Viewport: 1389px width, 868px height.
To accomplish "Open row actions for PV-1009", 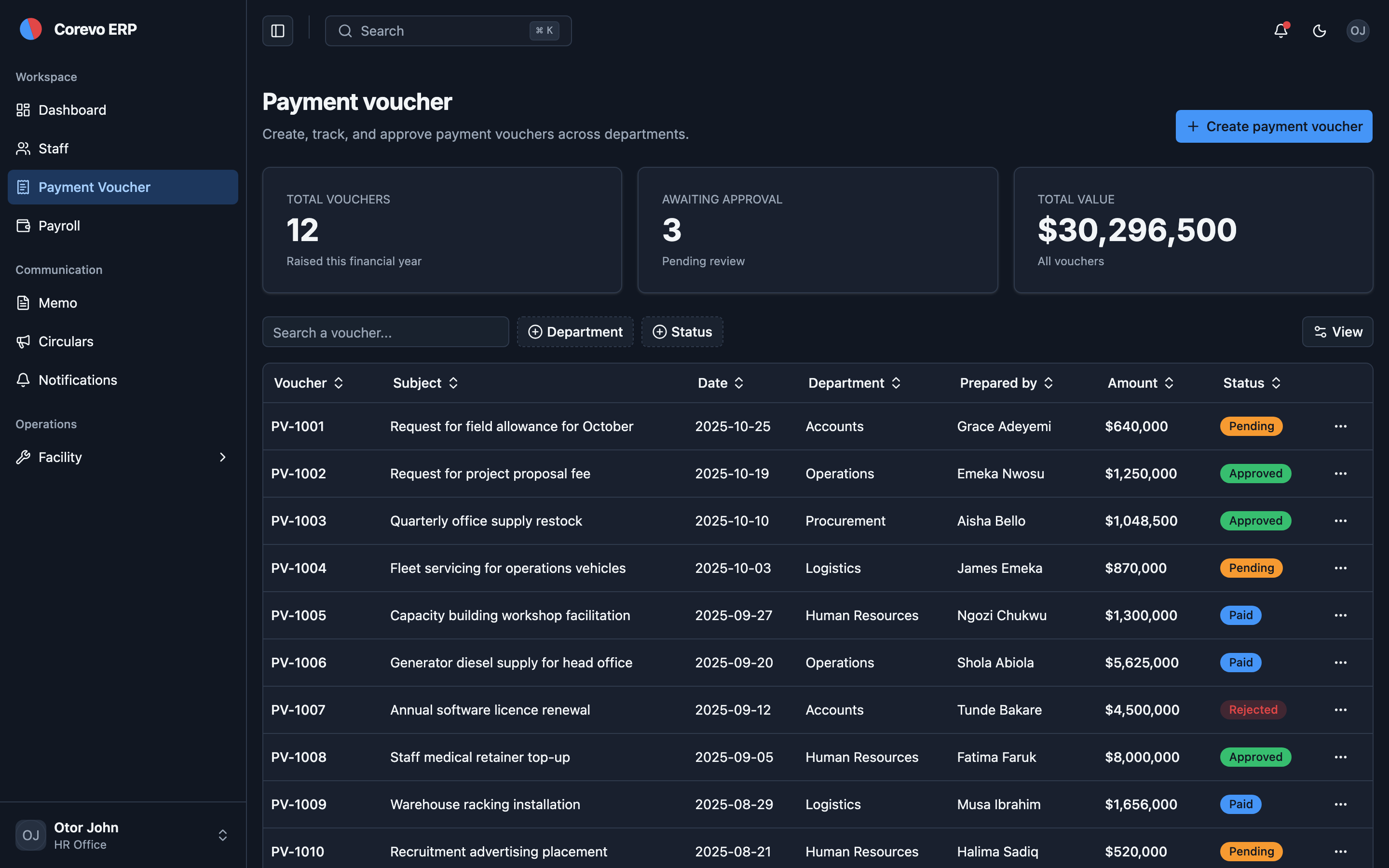I will (x=1340, y=804).
